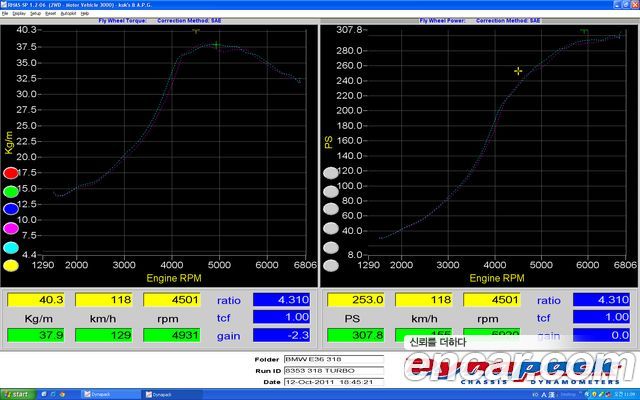Toggle the cyan run color circle

tap(11, 247)
